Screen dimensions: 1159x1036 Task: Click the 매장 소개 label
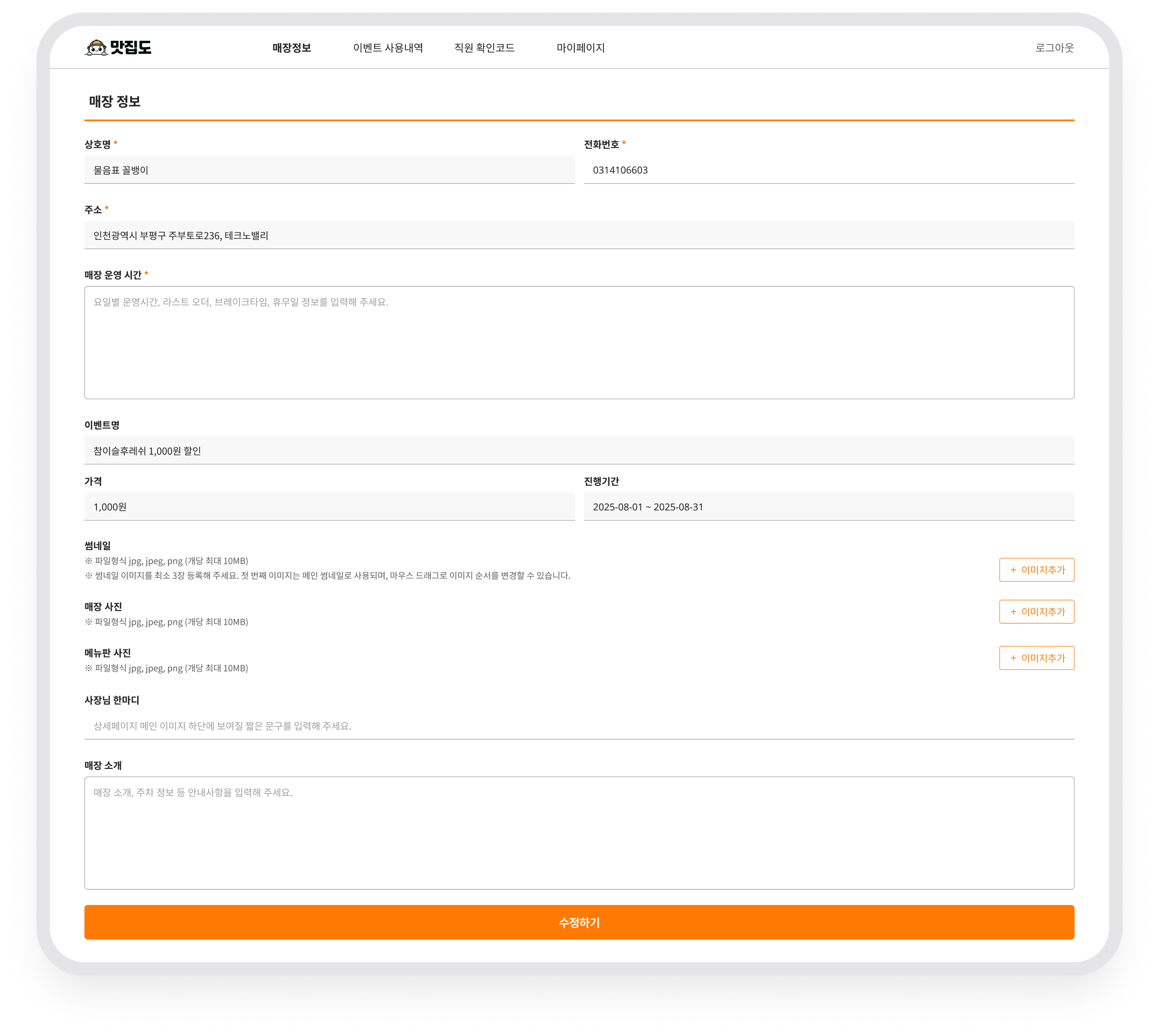point(103,765)
